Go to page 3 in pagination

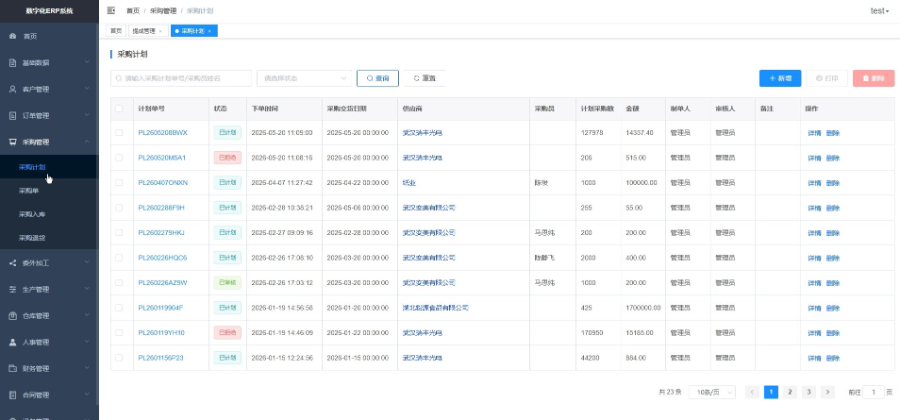tap(808, 392)
